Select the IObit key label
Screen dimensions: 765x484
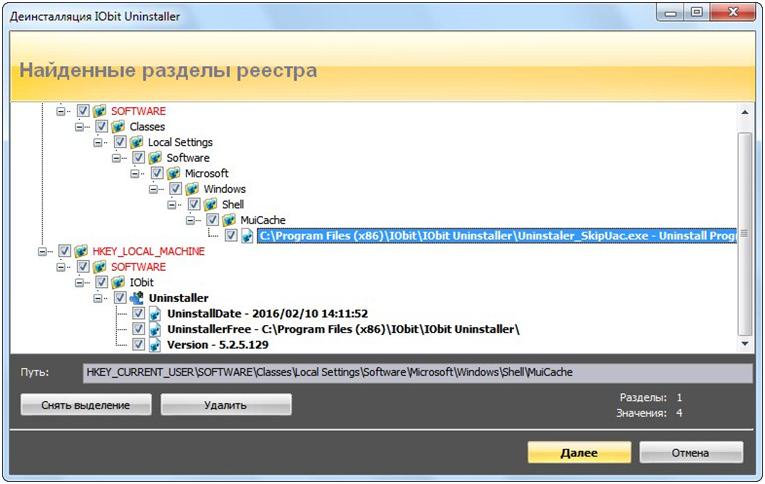point(141,282)
